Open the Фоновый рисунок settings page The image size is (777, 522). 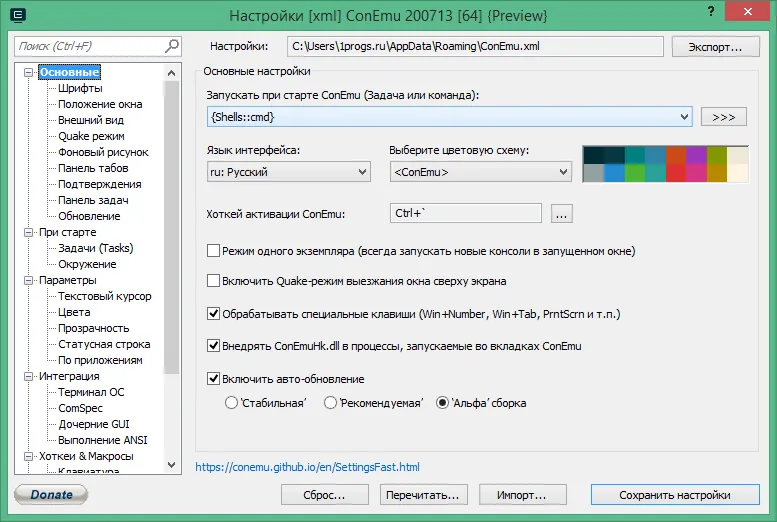pyautogui.click(x=103, y=152)
